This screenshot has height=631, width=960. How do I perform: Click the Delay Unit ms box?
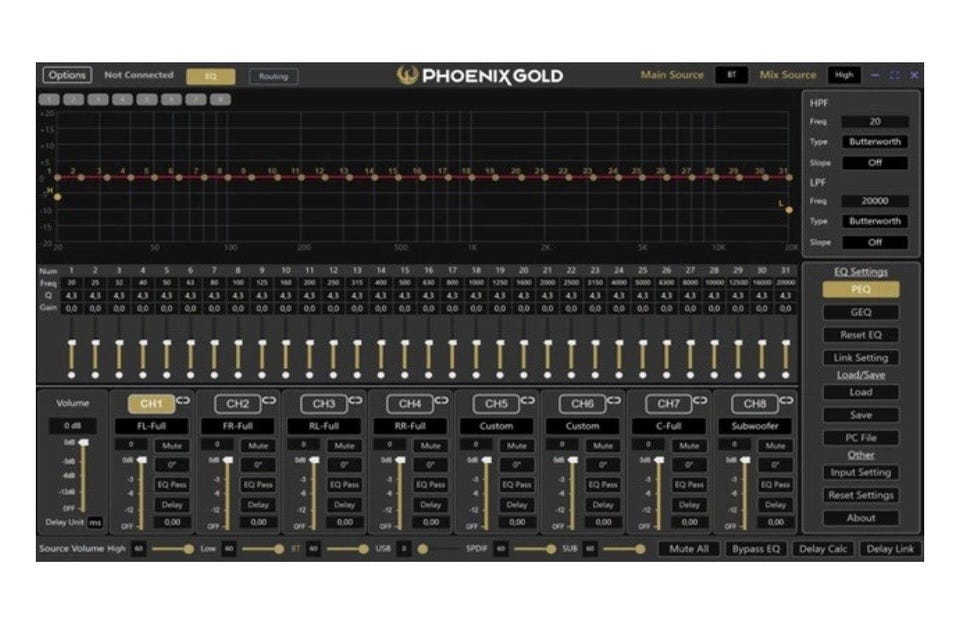pos(95,523)
